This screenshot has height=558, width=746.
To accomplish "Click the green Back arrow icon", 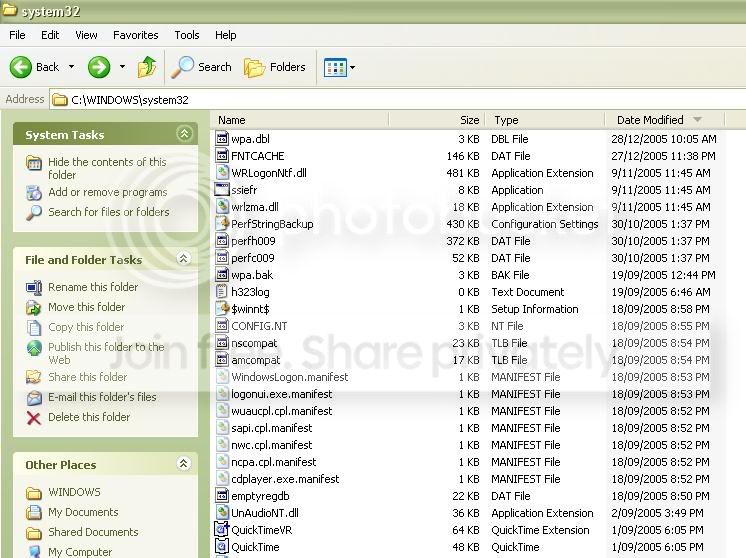I will point(20,67).
